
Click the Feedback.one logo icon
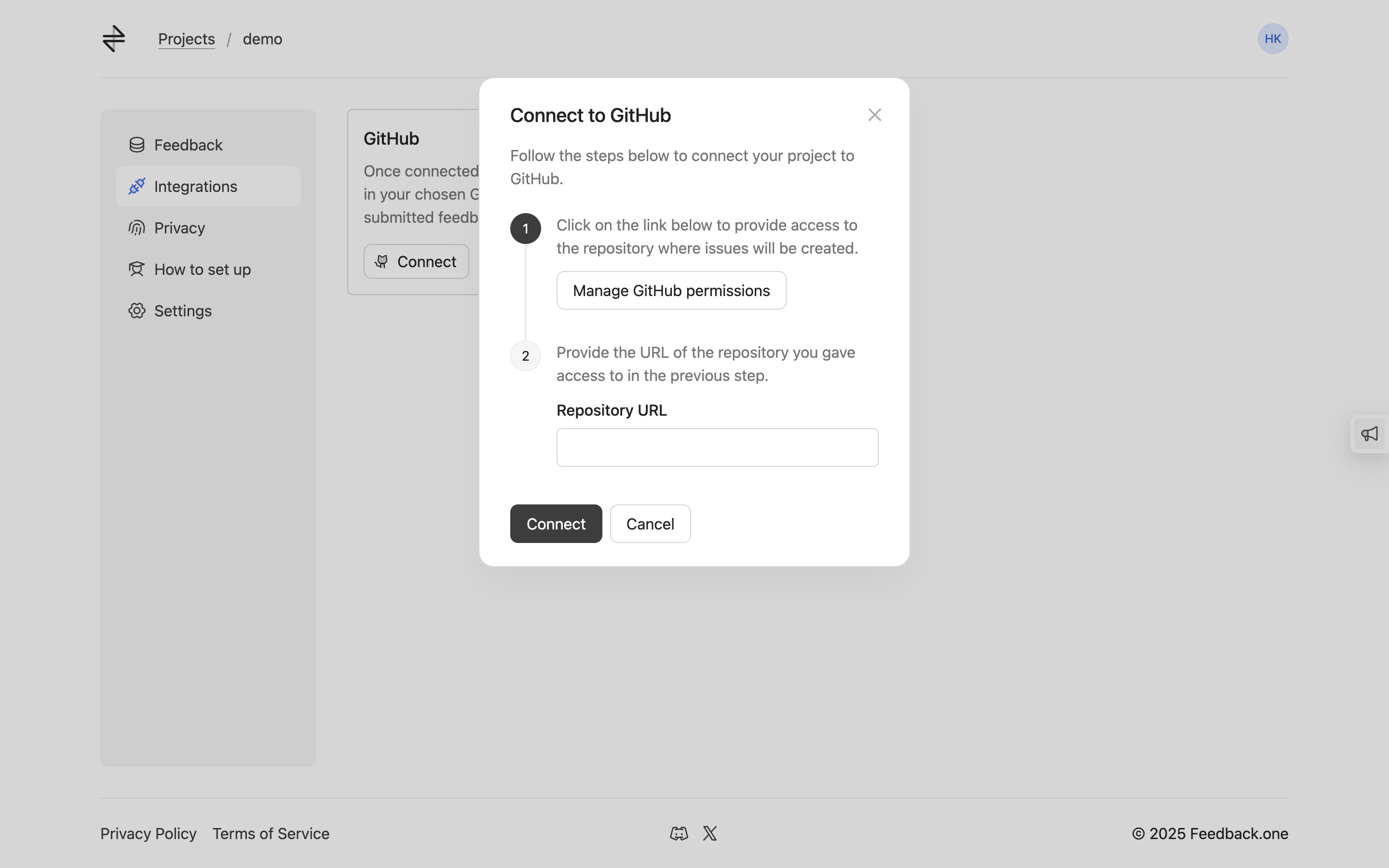coord(114,39)
